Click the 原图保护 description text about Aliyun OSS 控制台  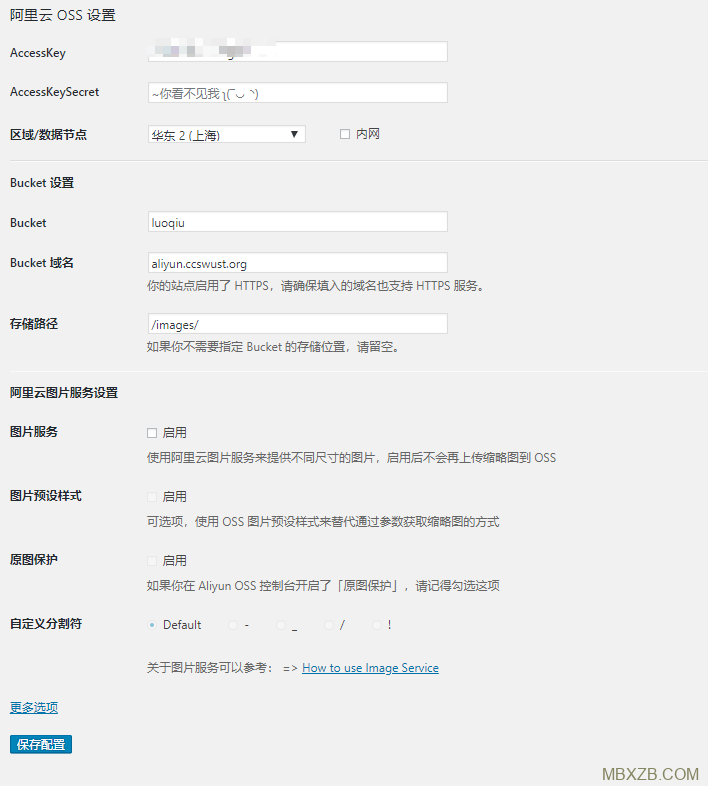point(323,585)
